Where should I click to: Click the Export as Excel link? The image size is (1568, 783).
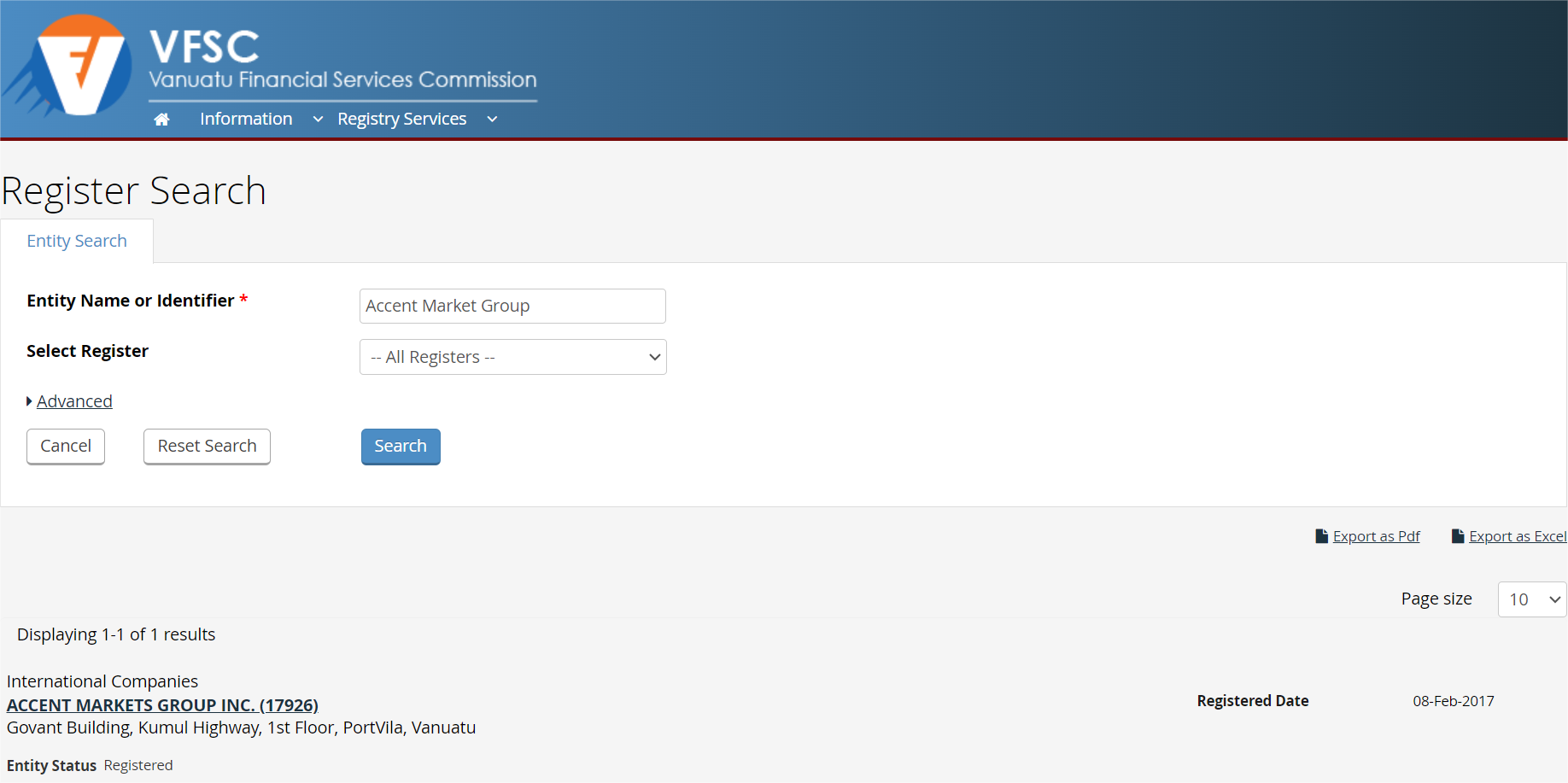tap(1518, 536)
